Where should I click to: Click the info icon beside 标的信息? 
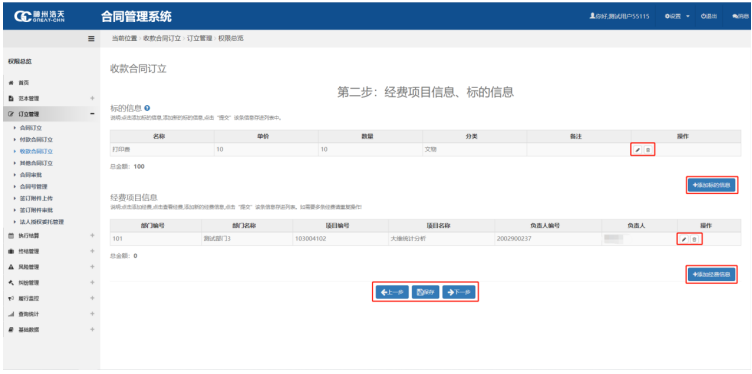147,108
